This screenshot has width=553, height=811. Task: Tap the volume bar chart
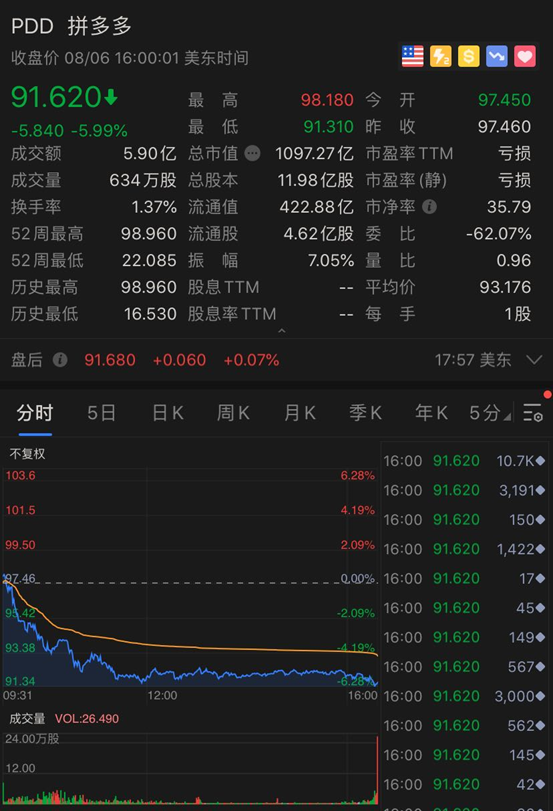pos(190,769)
